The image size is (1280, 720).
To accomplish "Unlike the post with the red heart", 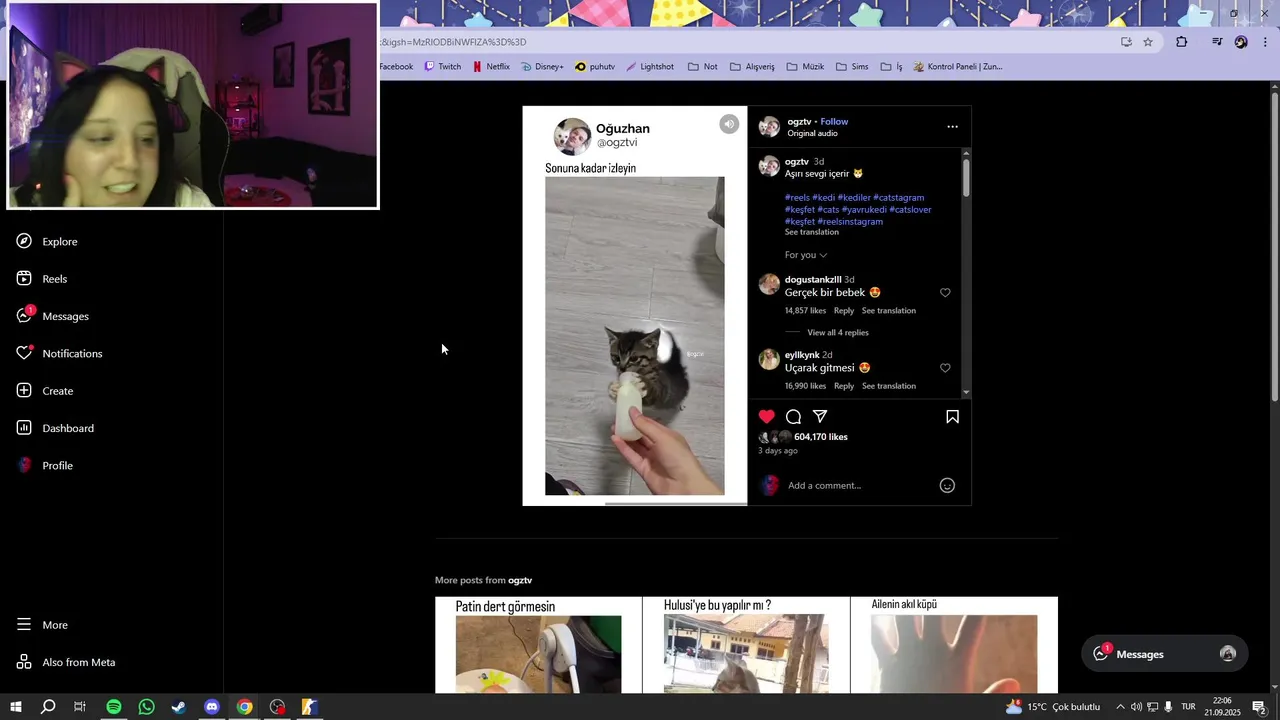I will 767,416.
